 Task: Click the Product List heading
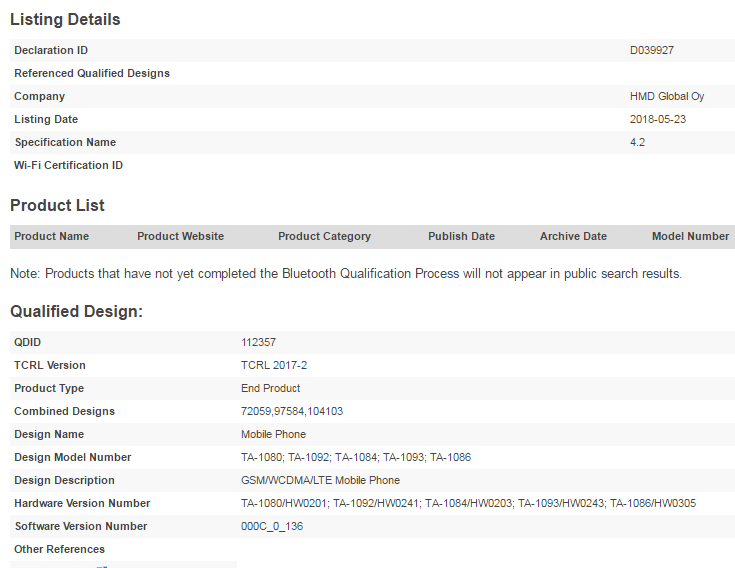coord(57,205)
